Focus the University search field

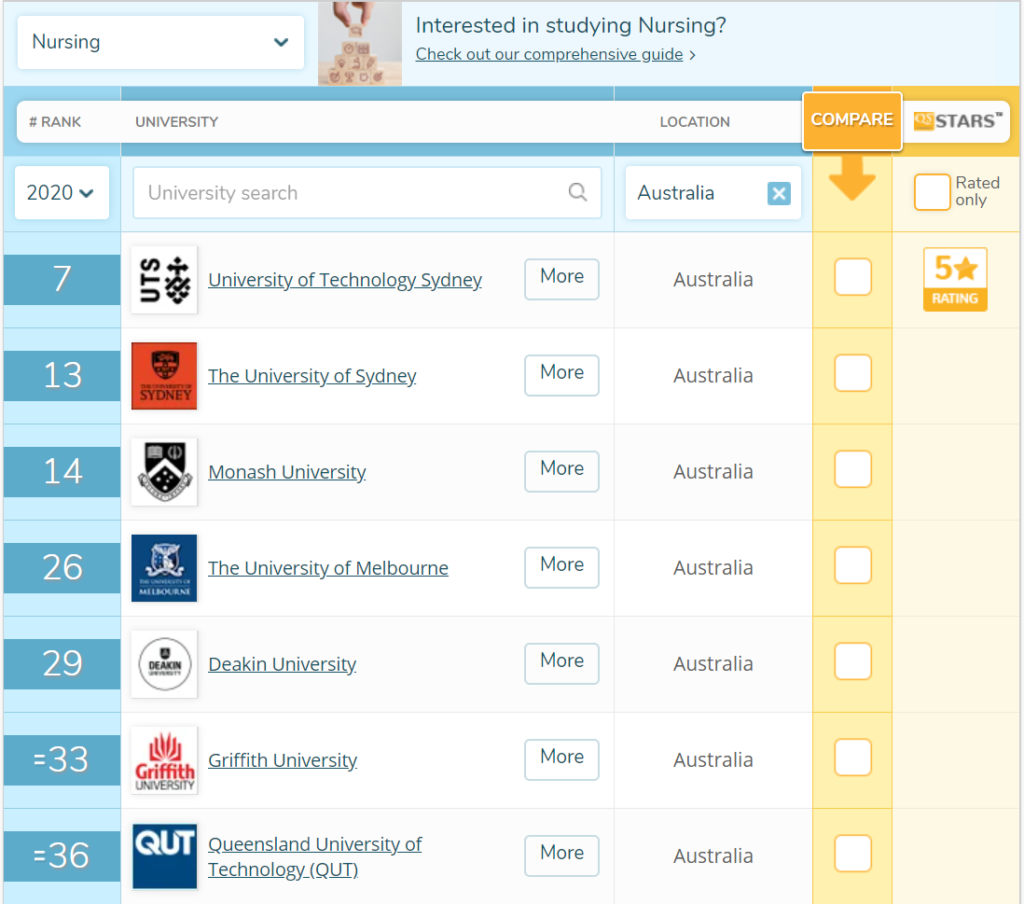point(367,193)
